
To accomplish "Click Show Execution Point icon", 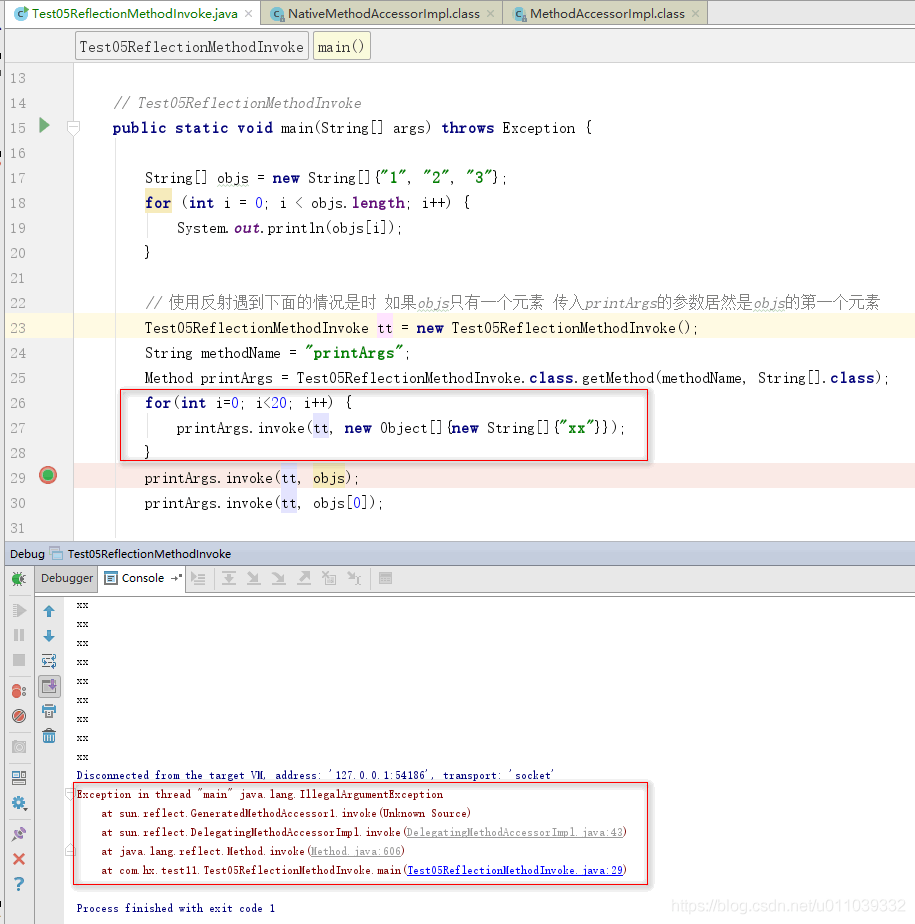I will (x=199, y=579).
